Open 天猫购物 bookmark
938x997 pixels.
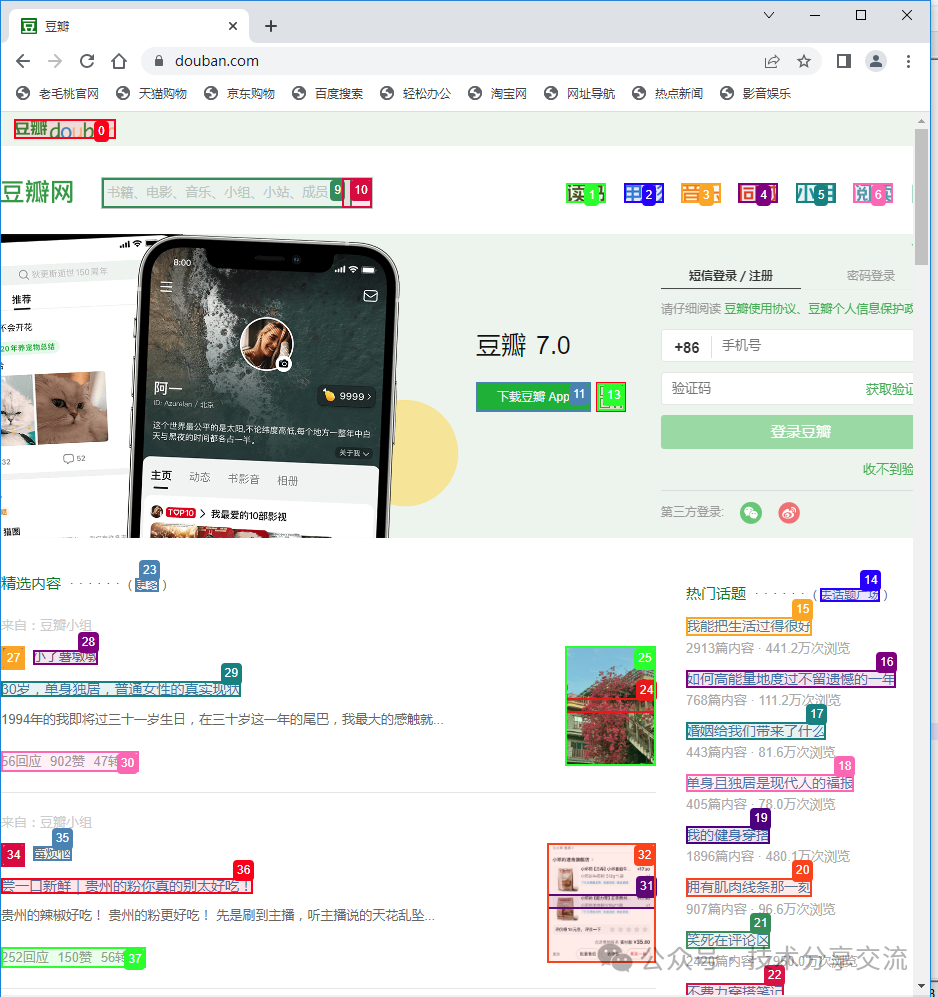tap(151, 93)
